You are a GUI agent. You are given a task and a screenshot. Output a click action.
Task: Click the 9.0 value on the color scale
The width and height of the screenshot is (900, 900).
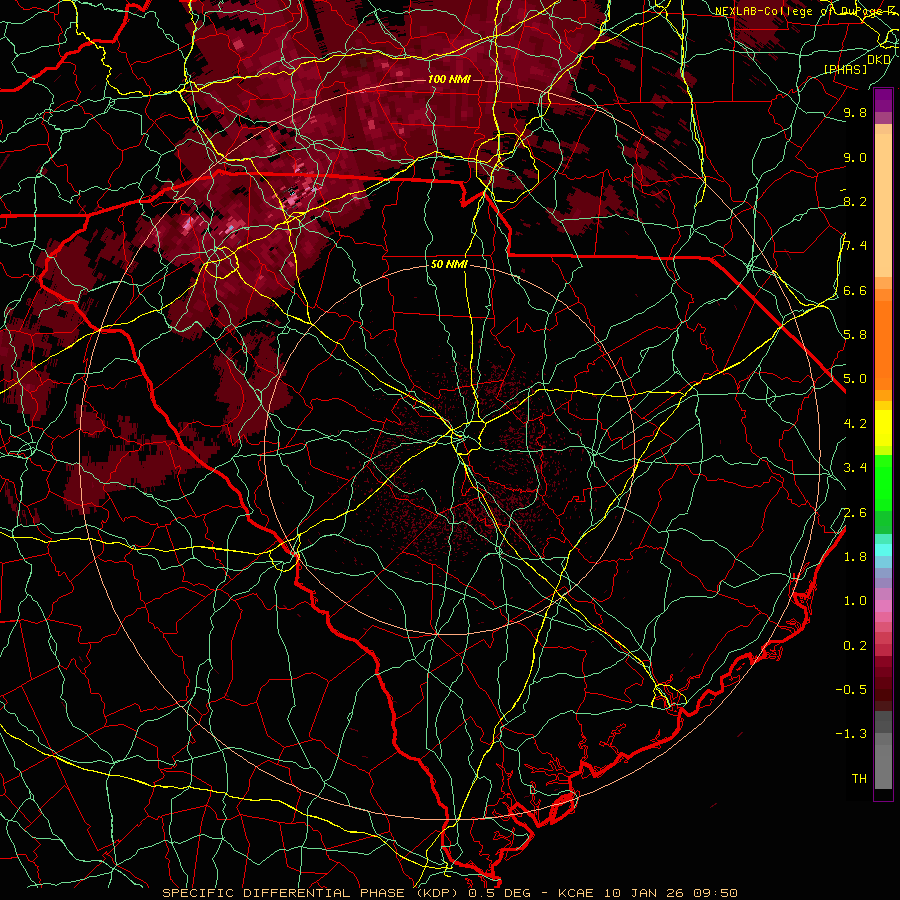click(x=855, y=157)
